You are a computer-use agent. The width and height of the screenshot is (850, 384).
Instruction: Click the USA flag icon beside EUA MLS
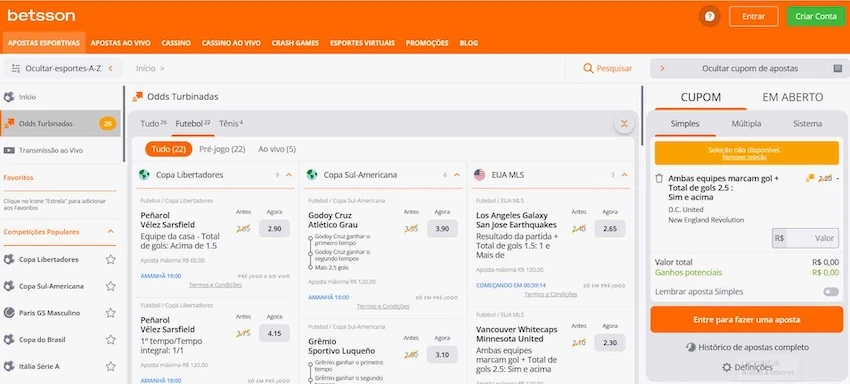click(479, 175)
